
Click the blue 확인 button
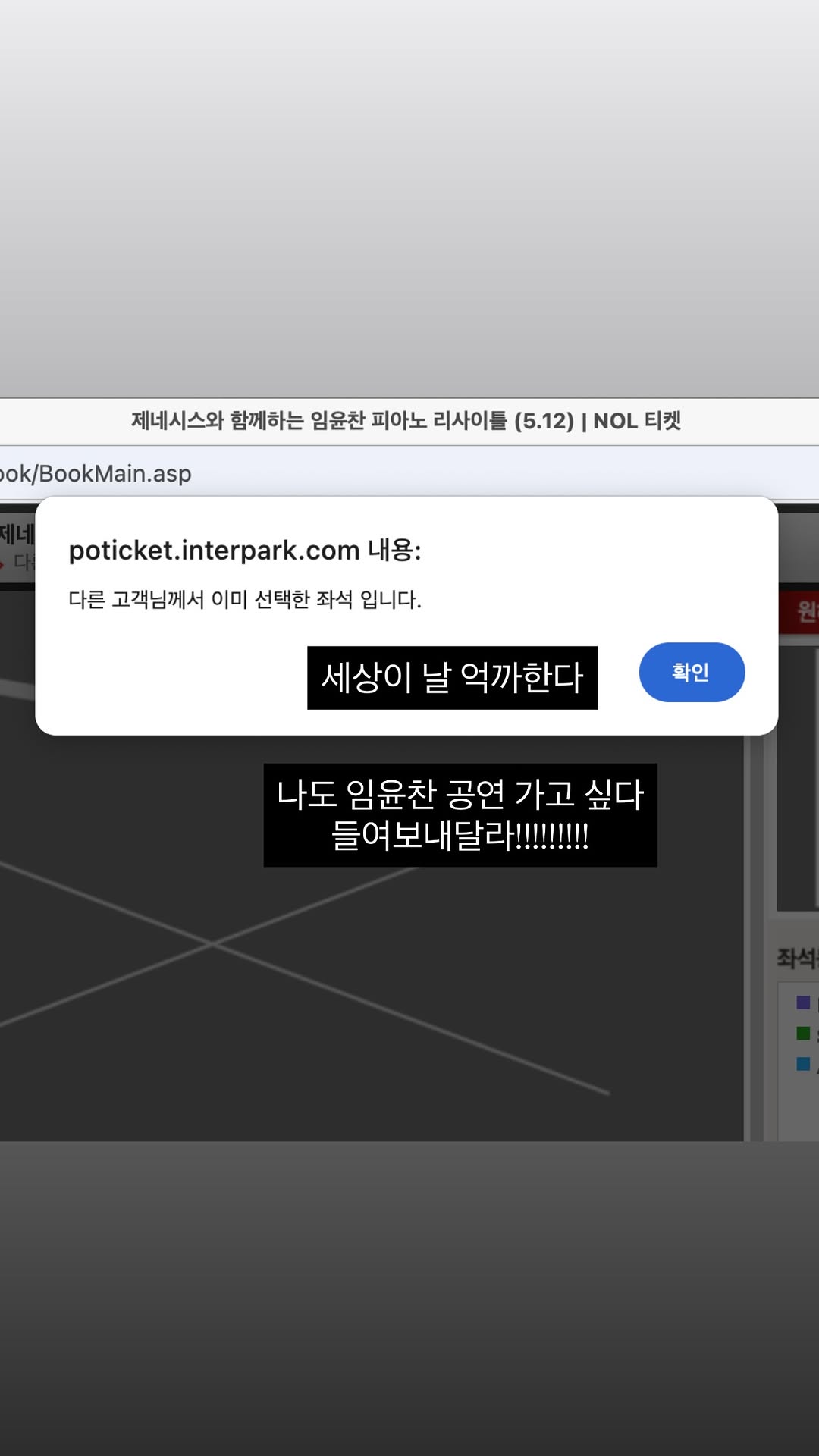[691, 672]
